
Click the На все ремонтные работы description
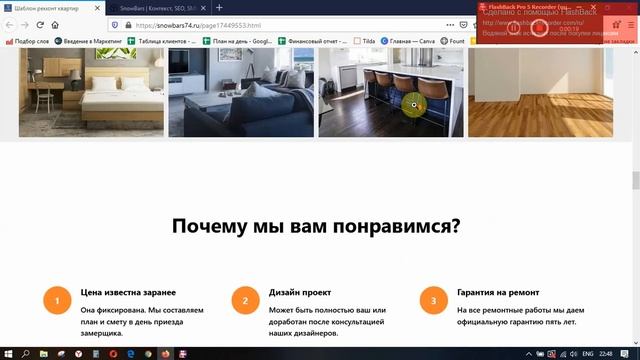pos(520,316)
